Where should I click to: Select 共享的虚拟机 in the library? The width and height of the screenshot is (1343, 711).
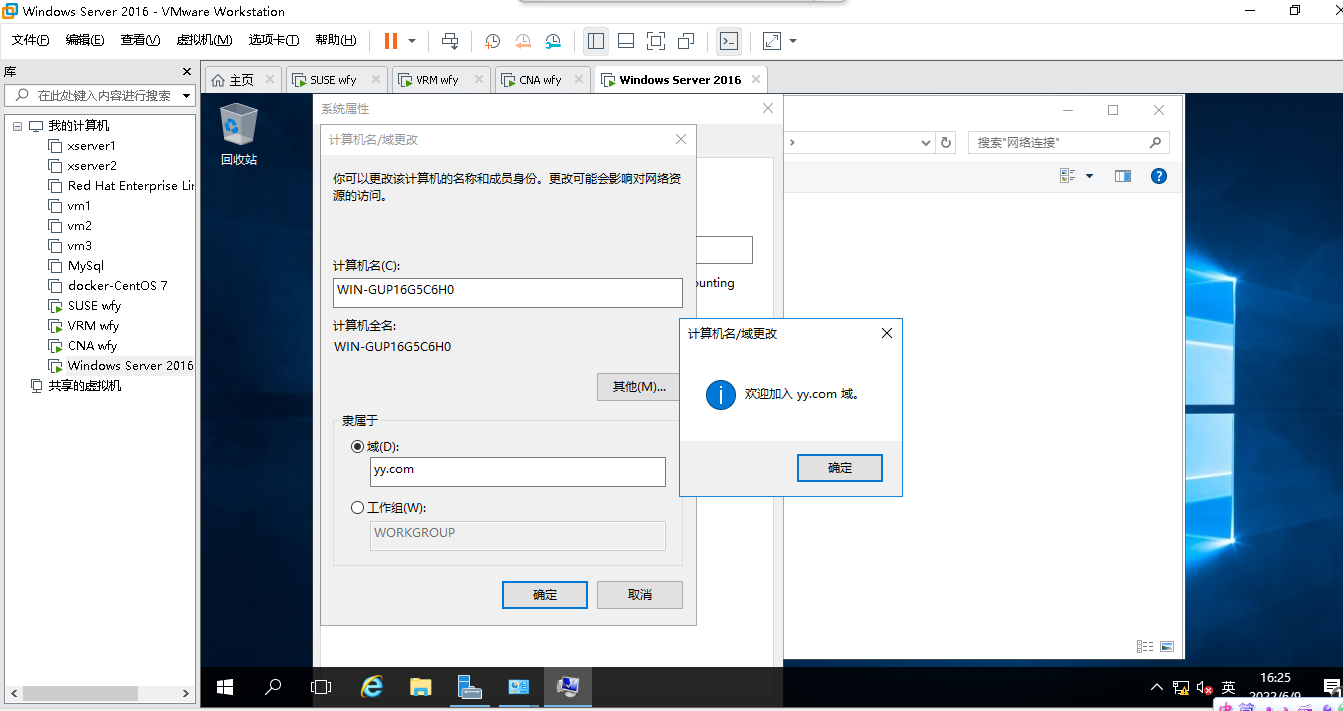click(x=85, y=385)
